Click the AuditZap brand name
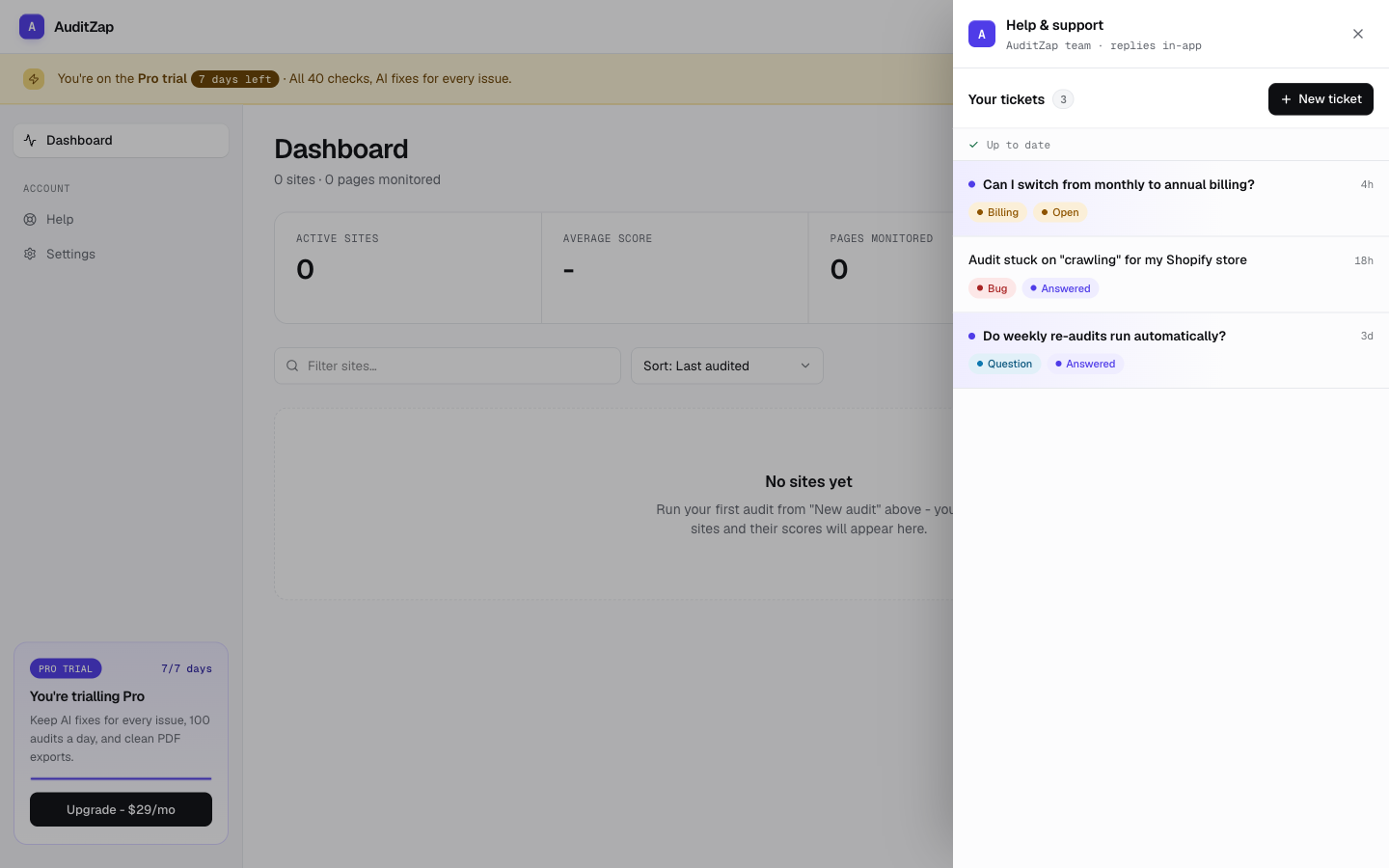Image resolution: width=1389 pixels, height=868 pixels. tap(84, 27)
